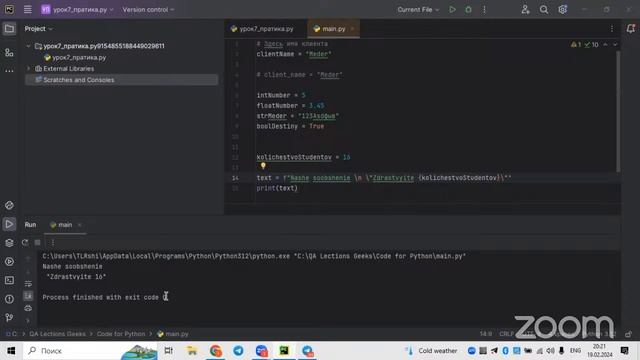Open the Run tool window label
This screenshot has height=360, width=640.
pos(30,225)
